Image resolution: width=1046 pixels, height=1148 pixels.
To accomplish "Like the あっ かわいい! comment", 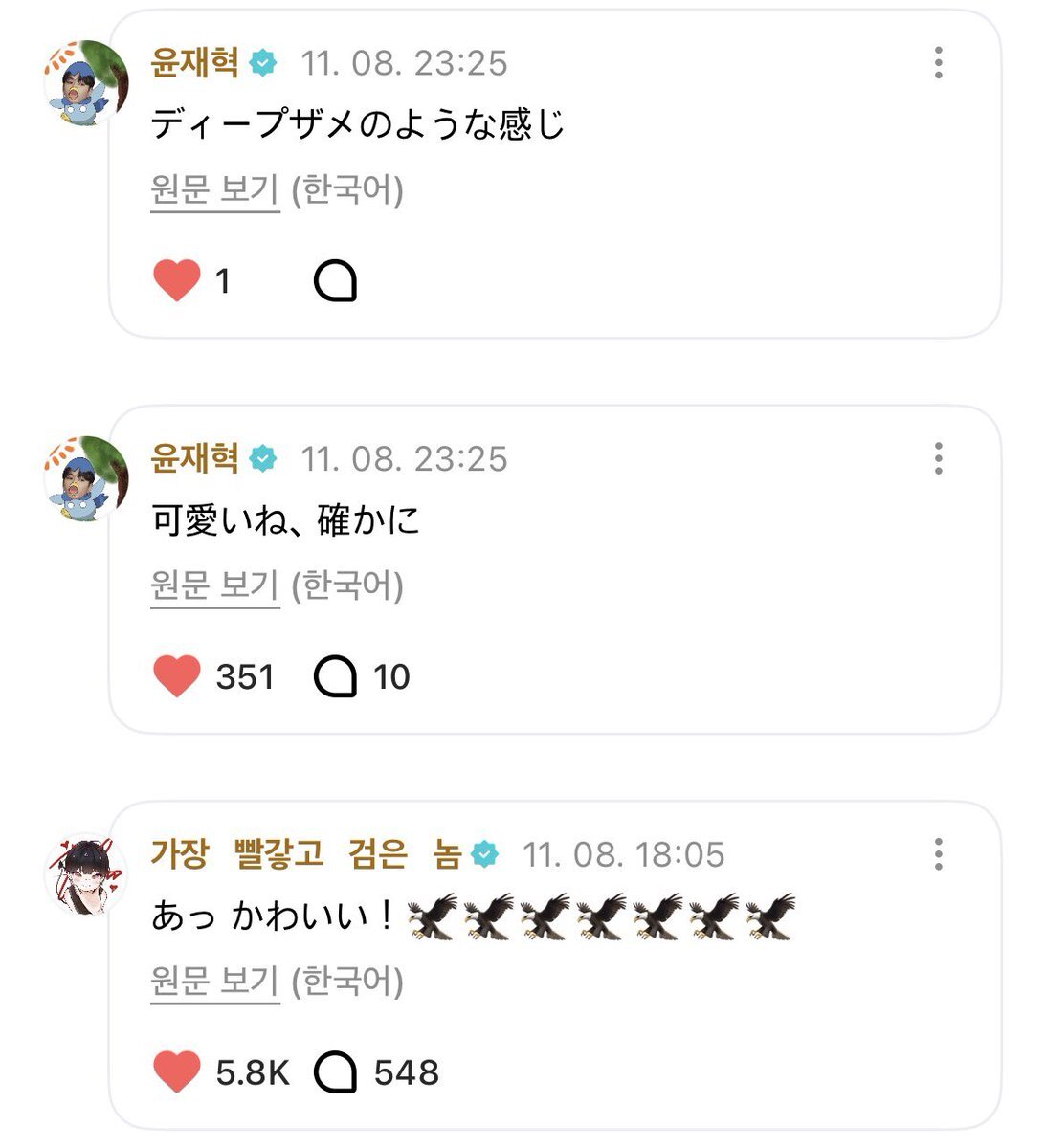I will [x=177, y=1072].
